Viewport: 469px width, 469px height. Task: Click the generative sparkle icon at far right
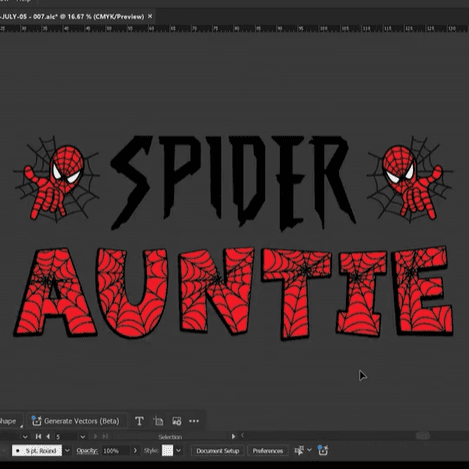pyautogui.click(x=323, y=450)
